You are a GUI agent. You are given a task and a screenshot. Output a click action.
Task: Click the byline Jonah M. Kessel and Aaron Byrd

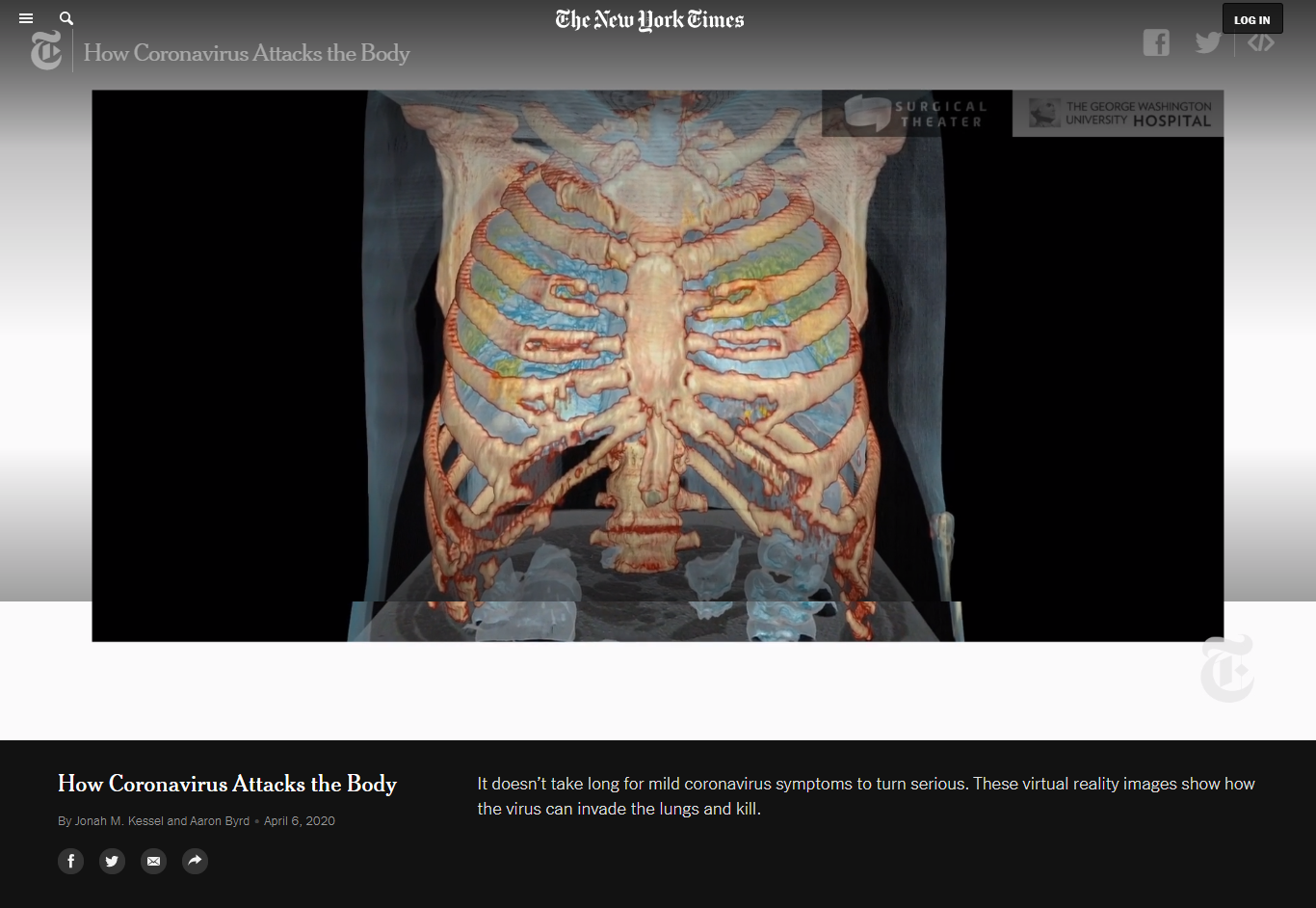tap(162, 821)
